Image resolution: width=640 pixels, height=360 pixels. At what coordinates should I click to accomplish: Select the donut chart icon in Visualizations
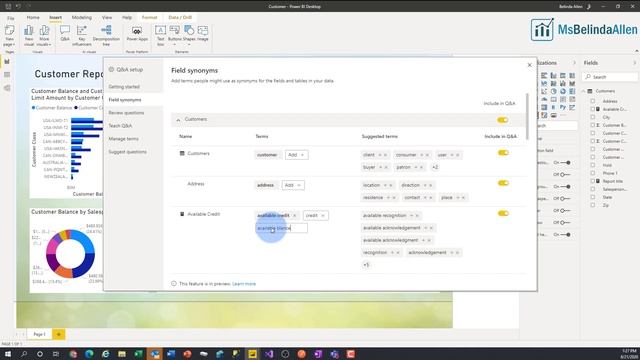click(563, 91)
